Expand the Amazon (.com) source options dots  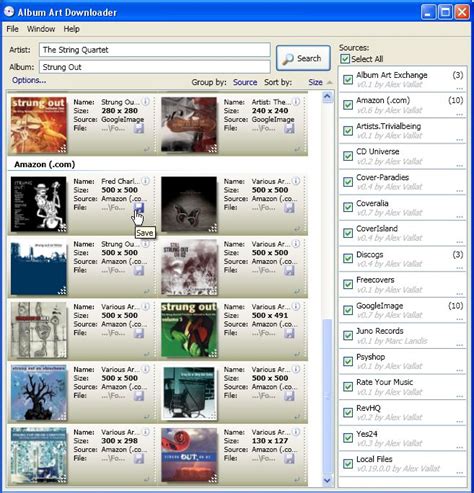pyautogui.click(x=460, y=114)
